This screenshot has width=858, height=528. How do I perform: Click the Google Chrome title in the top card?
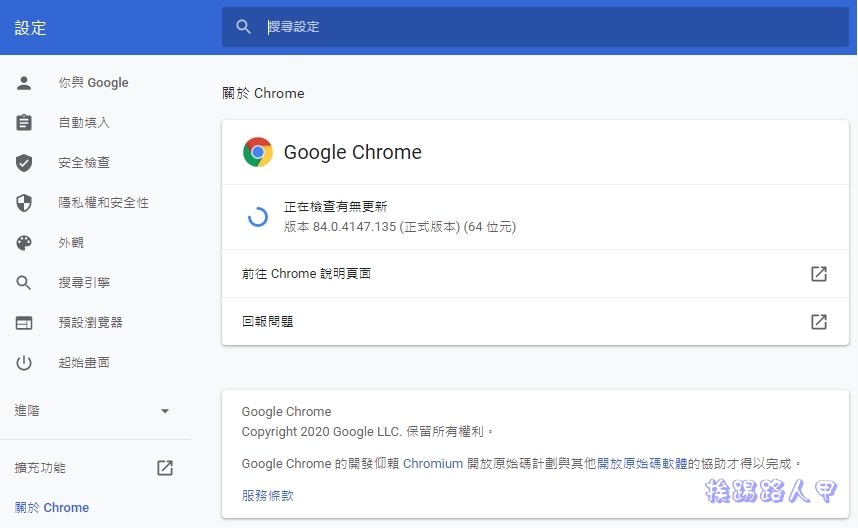(x=353, y=152)
